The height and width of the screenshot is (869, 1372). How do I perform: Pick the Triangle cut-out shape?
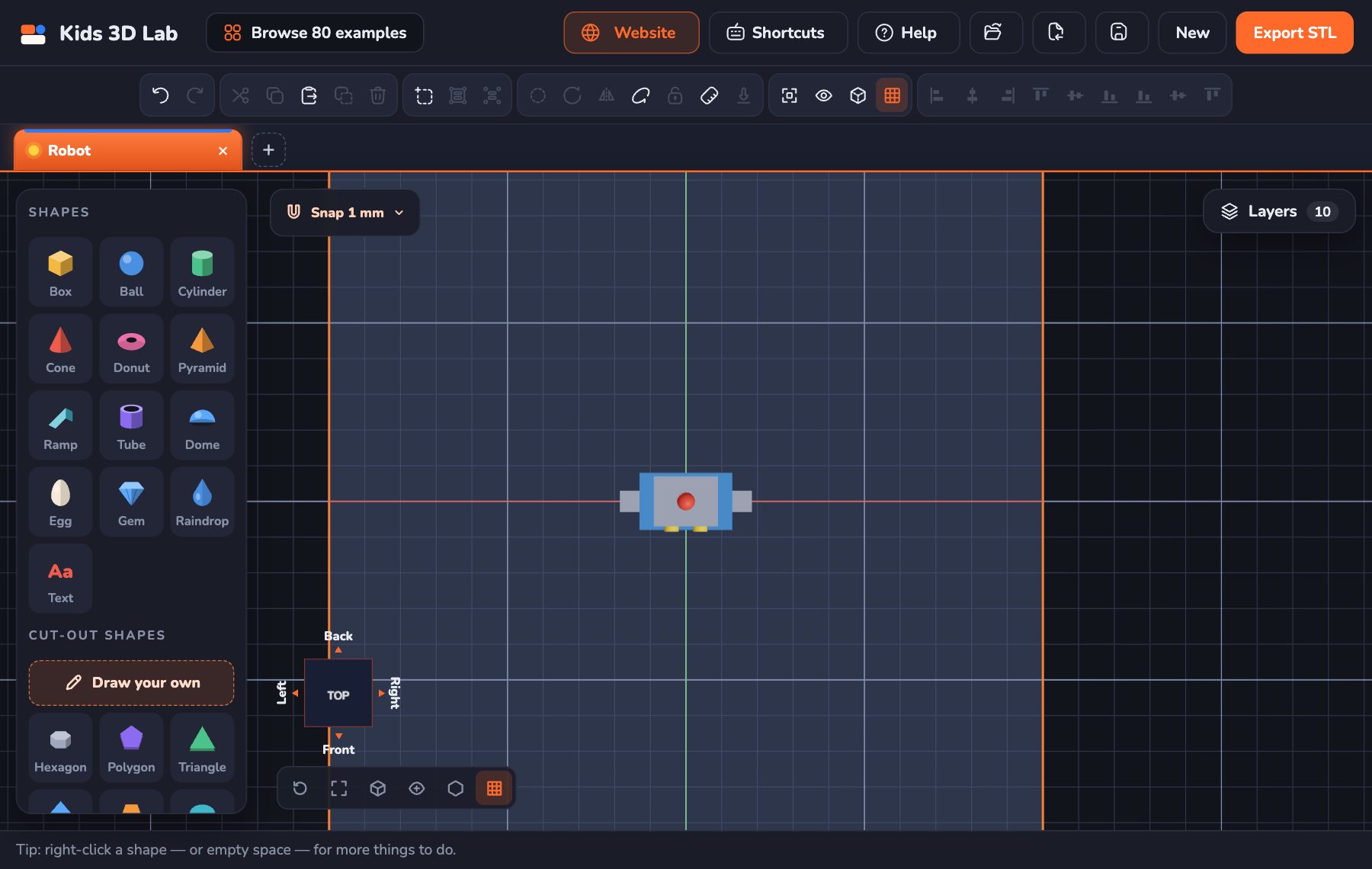coord(202,748)
